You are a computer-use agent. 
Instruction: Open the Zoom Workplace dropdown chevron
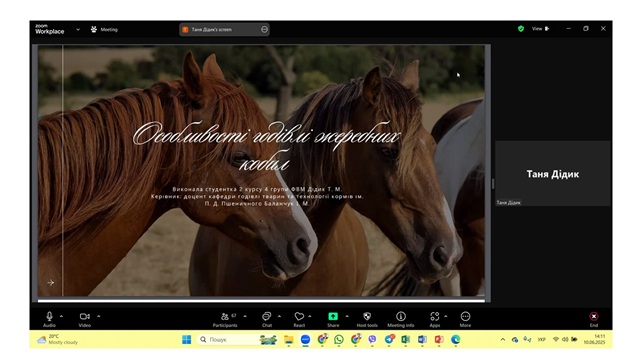click(78, 29)
